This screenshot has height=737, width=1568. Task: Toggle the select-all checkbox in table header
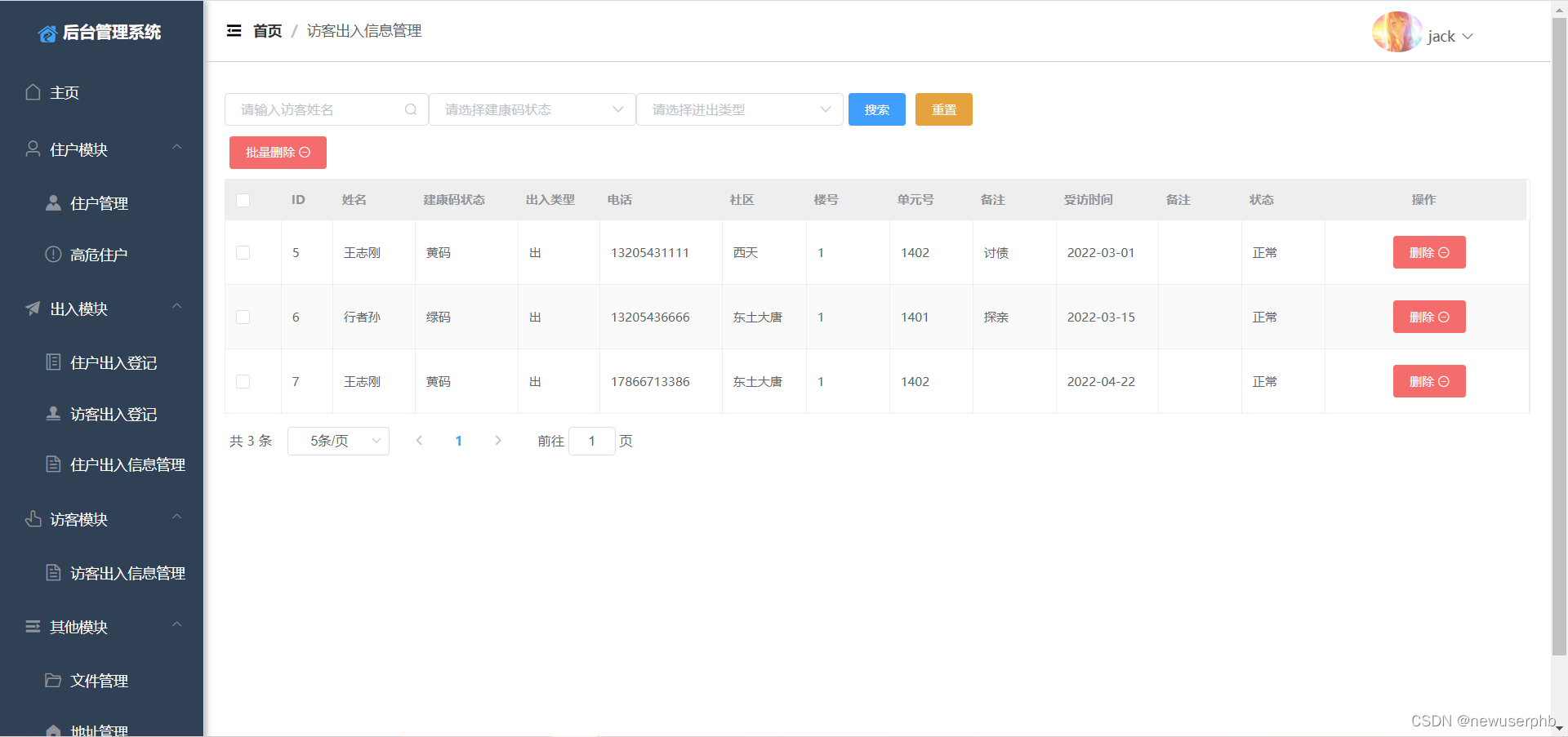coord(243,200)
